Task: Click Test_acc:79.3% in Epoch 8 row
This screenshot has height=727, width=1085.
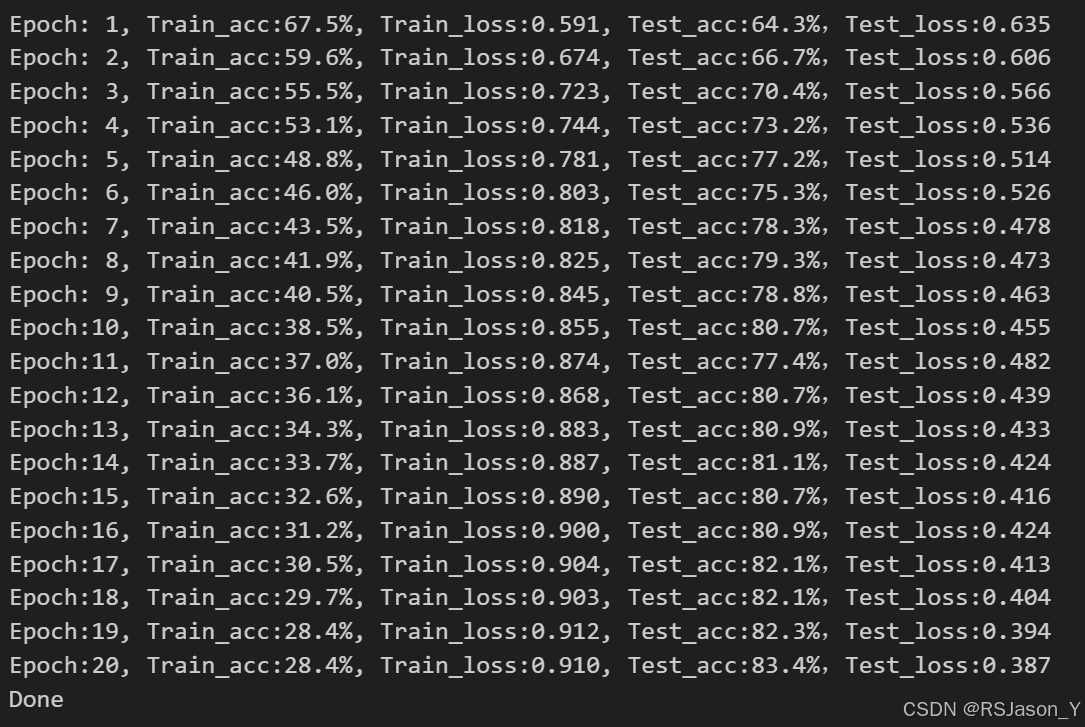Action: tap(724, 261)
